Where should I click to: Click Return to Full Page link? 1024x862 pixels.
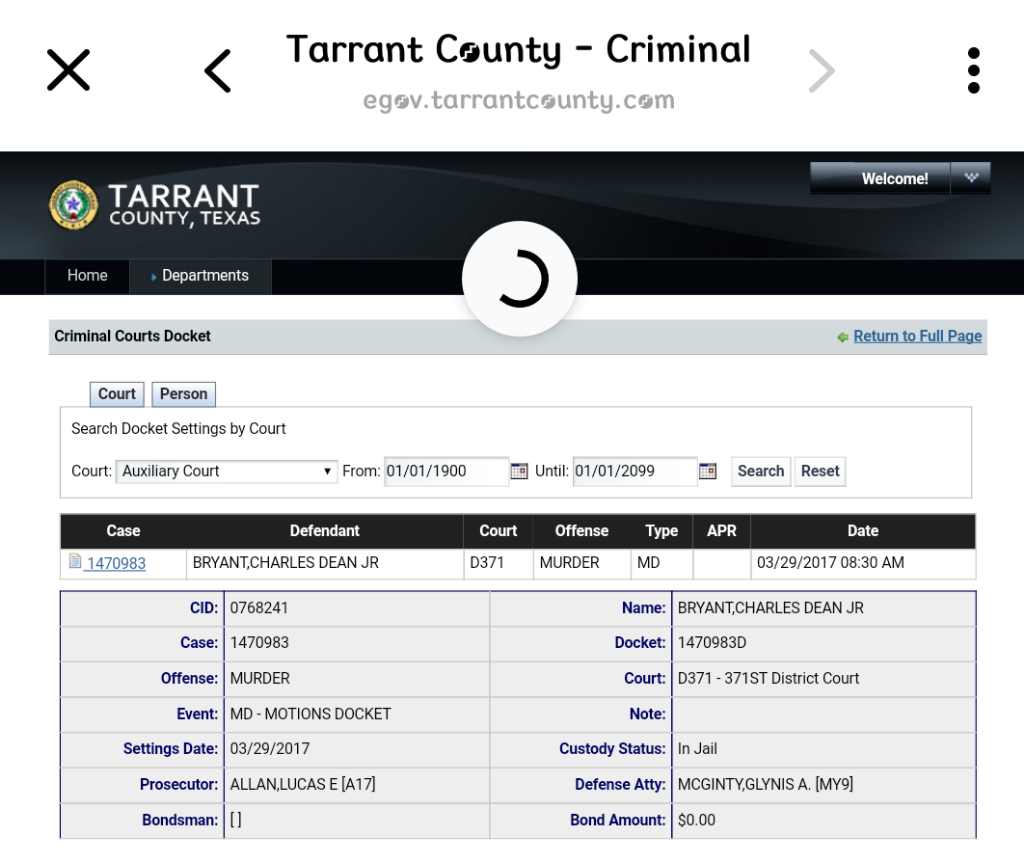click(917, 336)
